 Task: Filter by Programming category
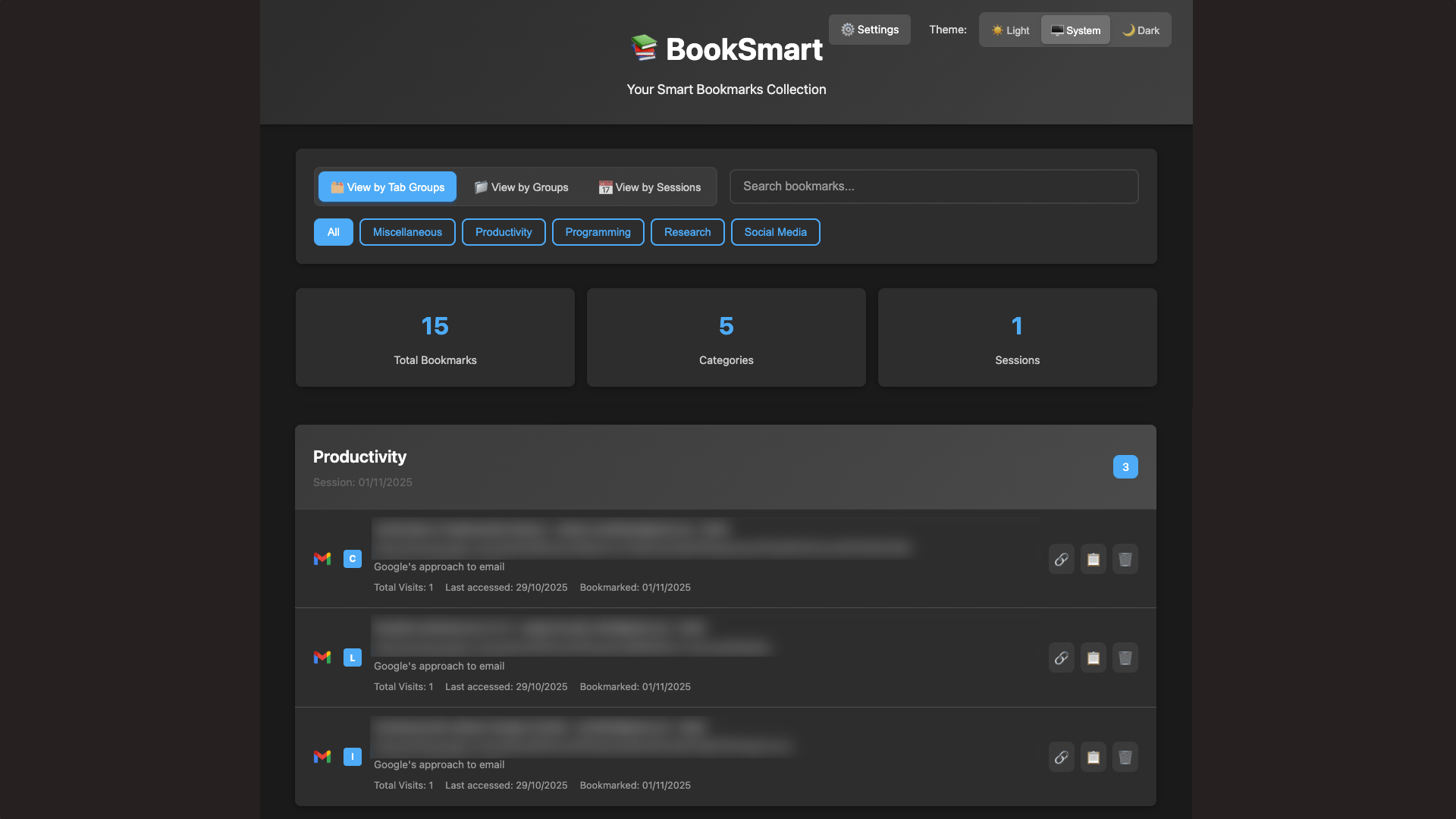click(x=598, y=232)
